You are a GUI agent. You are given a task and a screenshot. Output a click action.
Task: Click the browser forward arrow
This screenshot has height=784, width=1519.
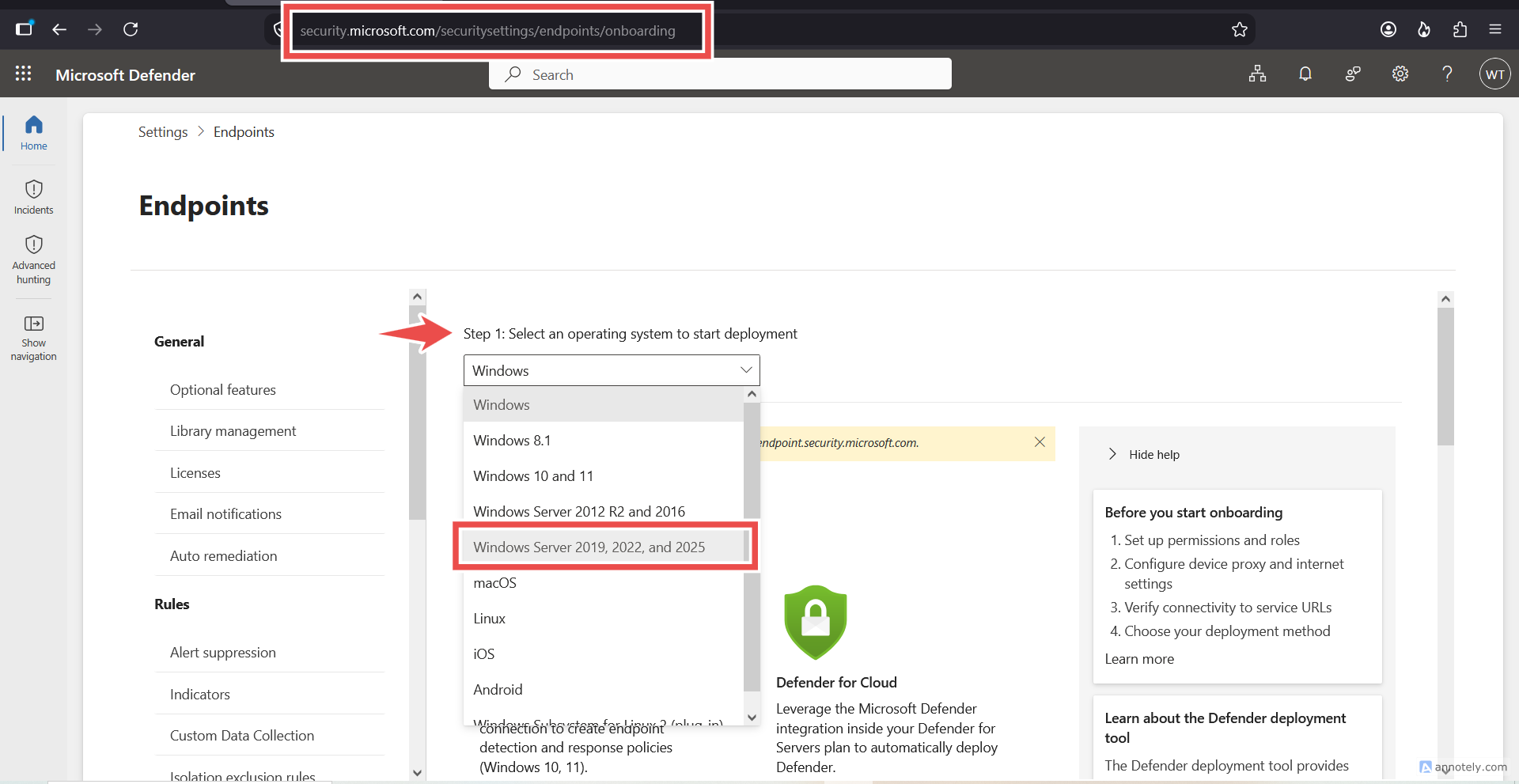click(x=95, y=29)
